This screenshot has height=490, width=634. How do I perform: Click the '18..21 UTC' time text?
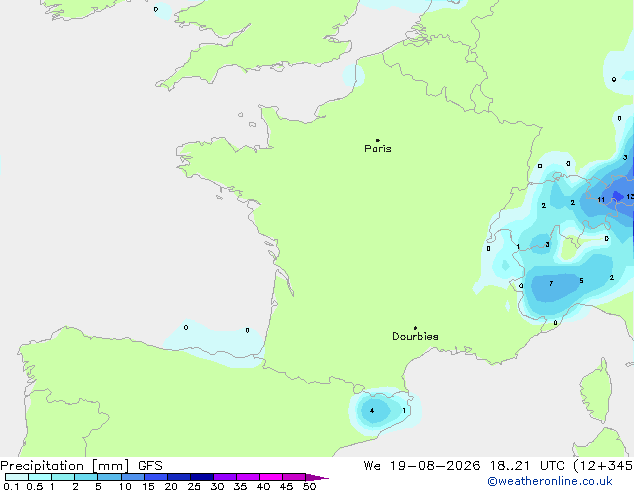pos(527,466)
